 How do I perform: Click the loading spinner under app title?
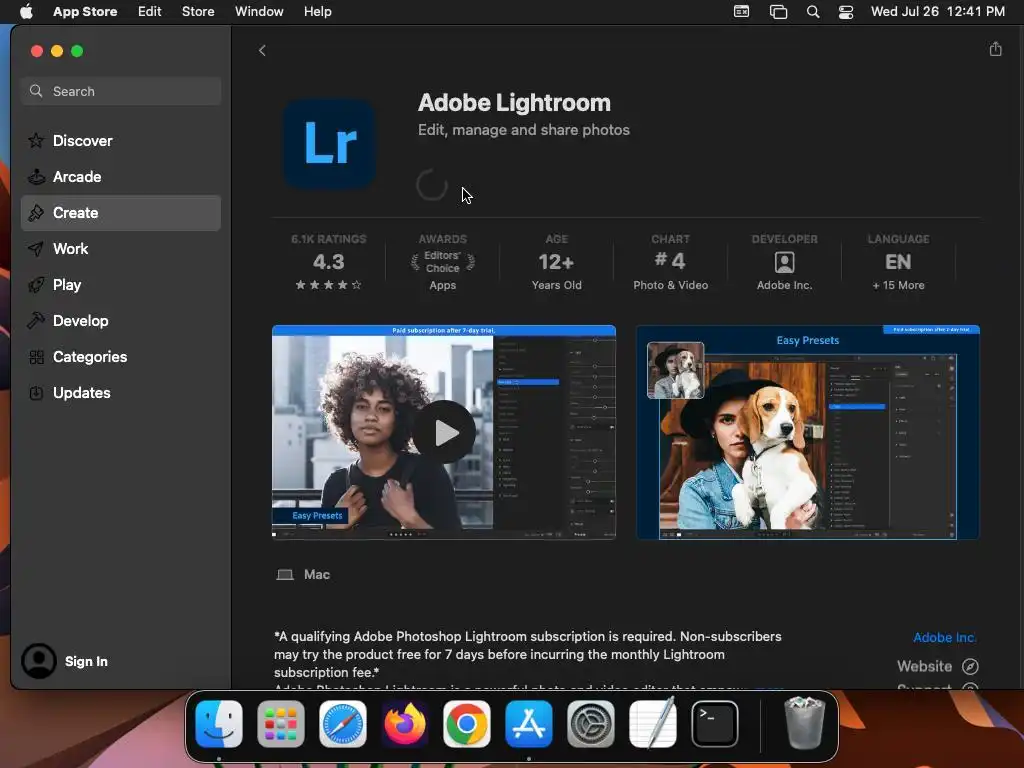point(432,185)
